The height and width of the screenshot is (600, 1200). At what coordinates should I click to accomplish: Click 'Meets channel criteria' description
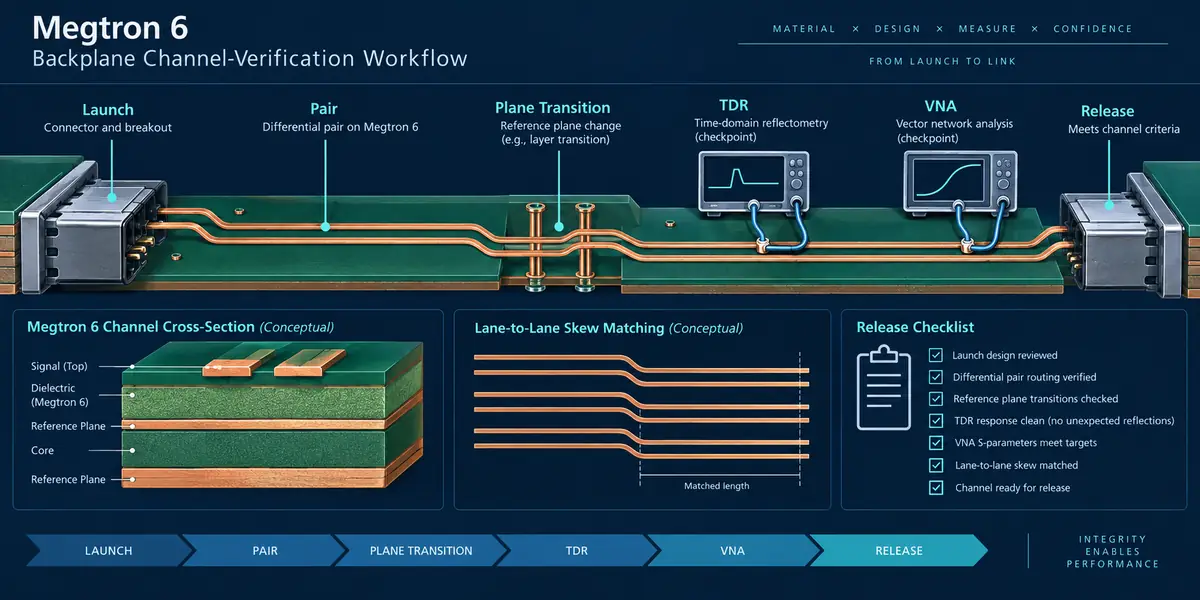(1124, 130)
